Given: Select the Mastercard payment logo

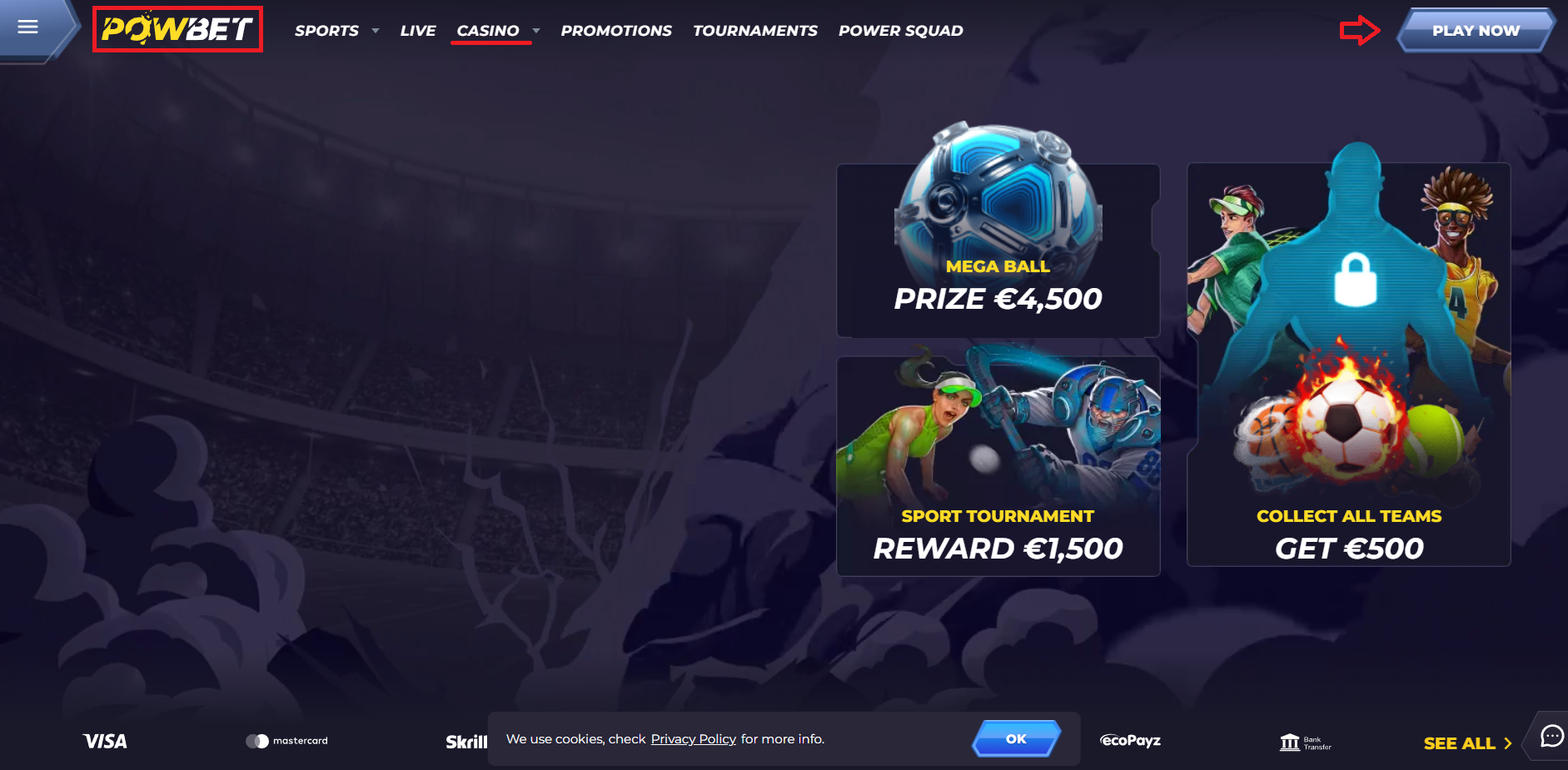Looking at the screenshot, I should (286, 741).
